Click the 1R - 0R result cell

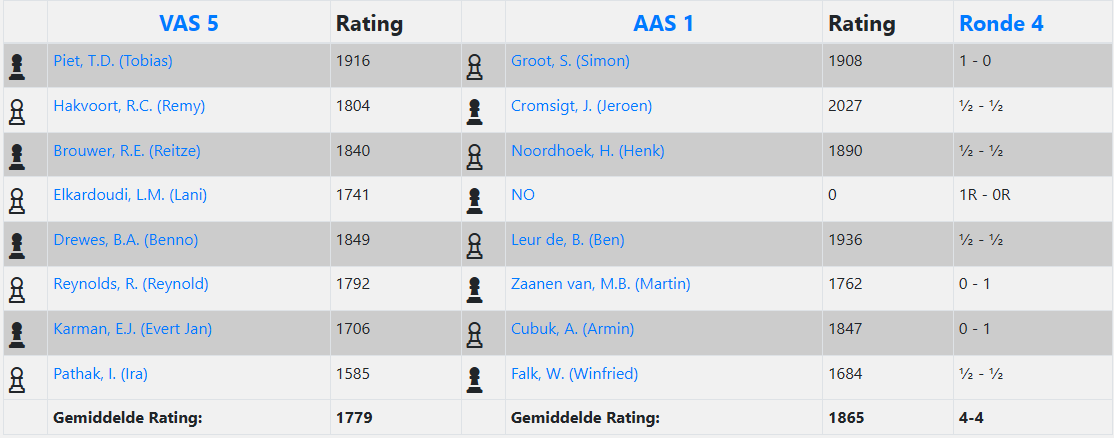coord(984,195)
